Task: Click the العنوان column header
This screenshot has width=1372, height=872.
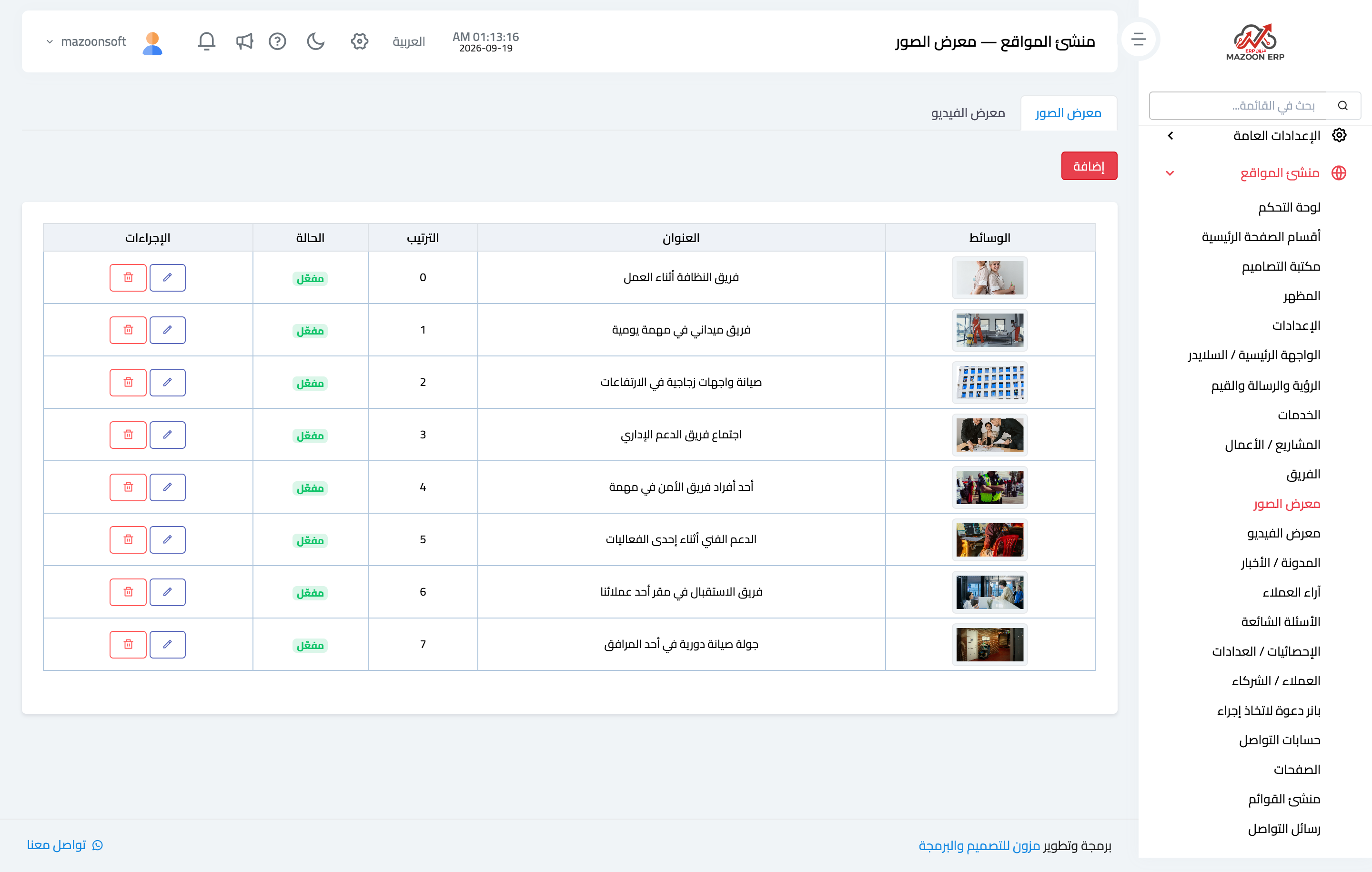Action: click(x=681, y=238)
